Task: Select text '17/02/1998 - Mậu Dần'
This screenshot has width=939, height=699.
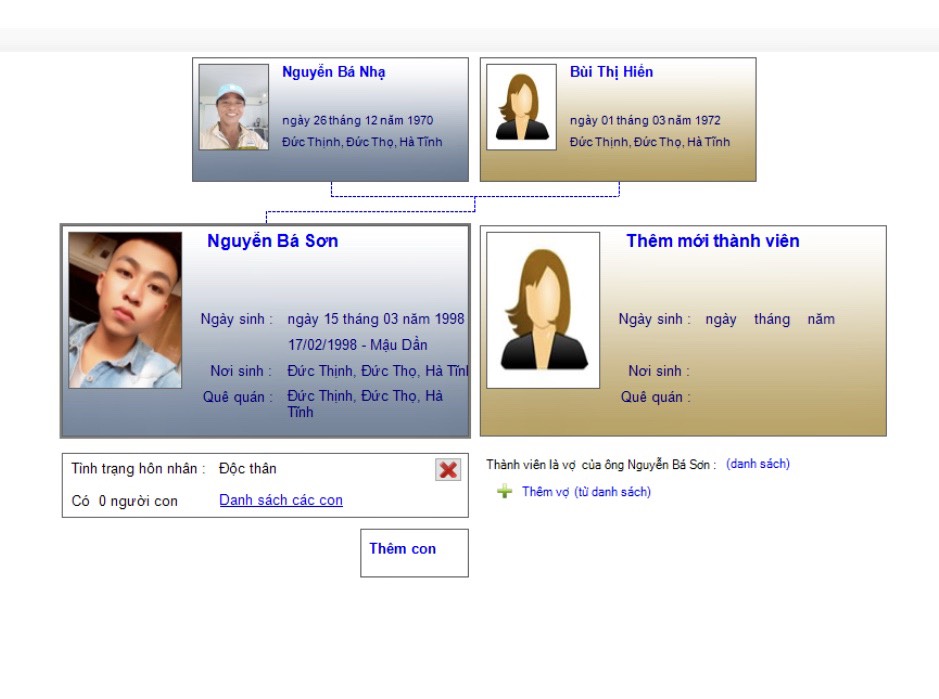Action: click(358, 345)
